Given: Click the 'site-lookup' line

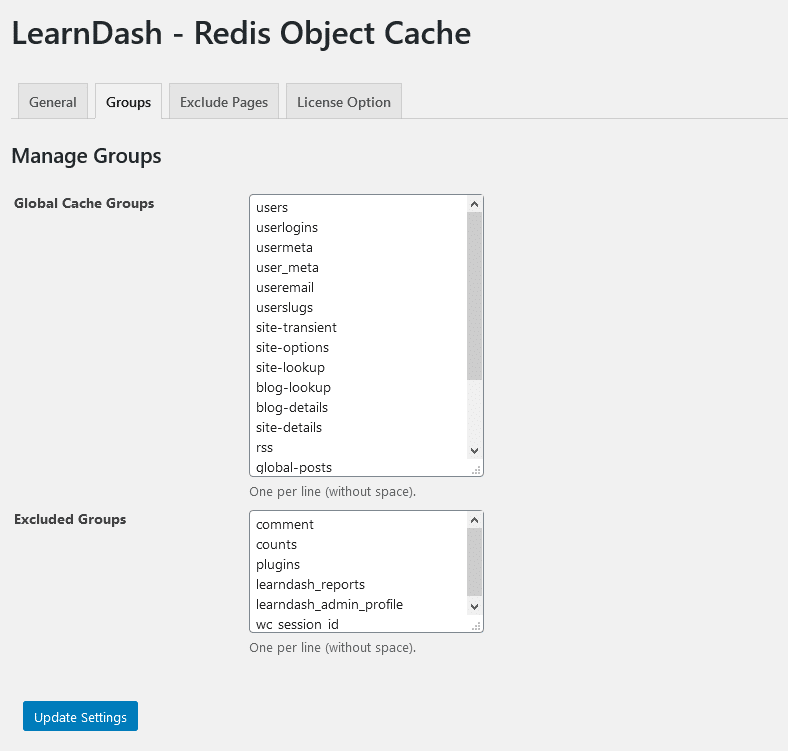Looking at the screenshot, I should click(x=290, y=367).
